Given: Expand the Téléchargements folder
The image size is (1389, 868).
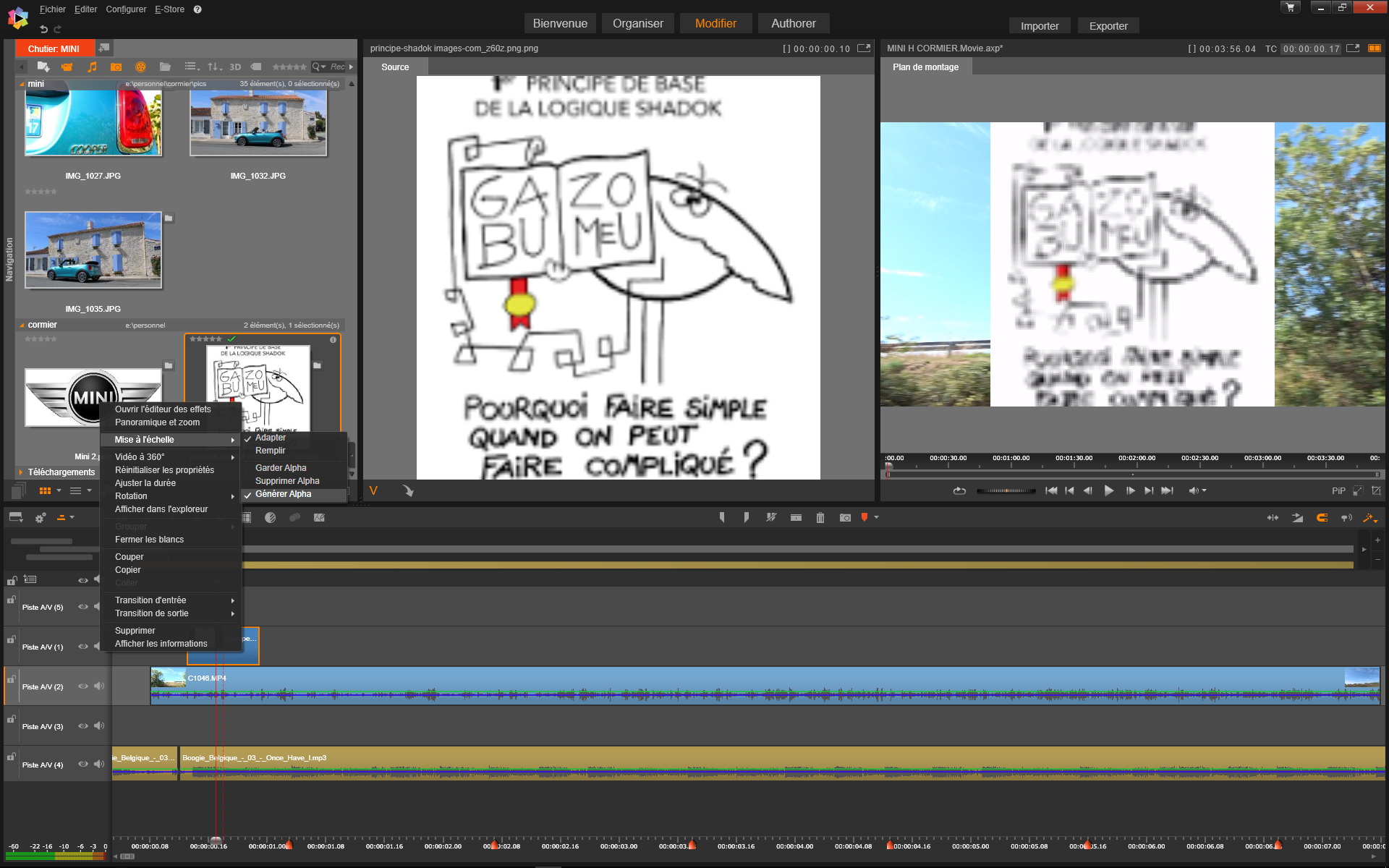Looking at the screenshot, I should click(x=21, y=472).
